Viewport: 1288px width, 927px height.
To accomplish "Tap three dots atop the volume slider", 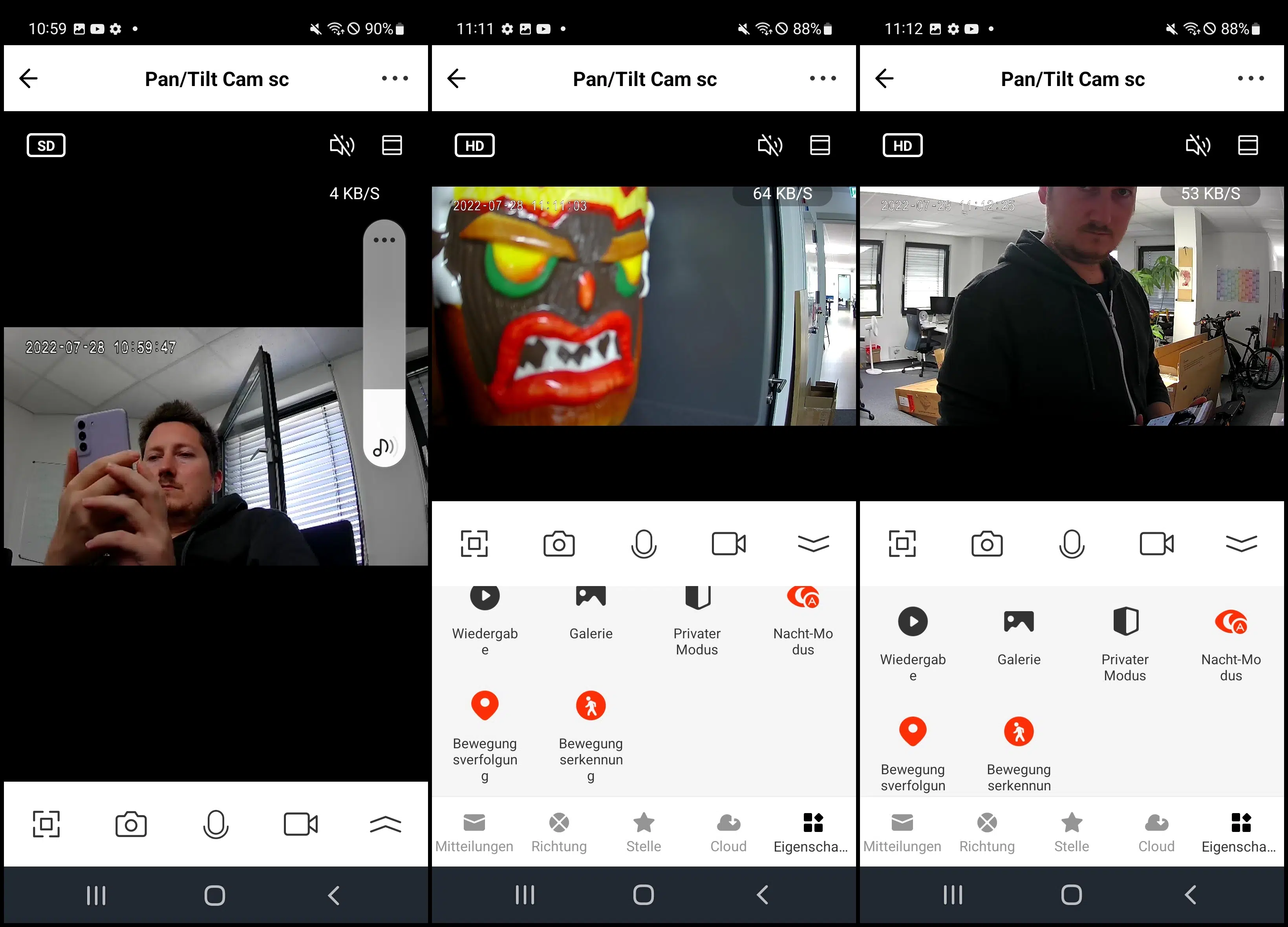I will coord(384,240).
